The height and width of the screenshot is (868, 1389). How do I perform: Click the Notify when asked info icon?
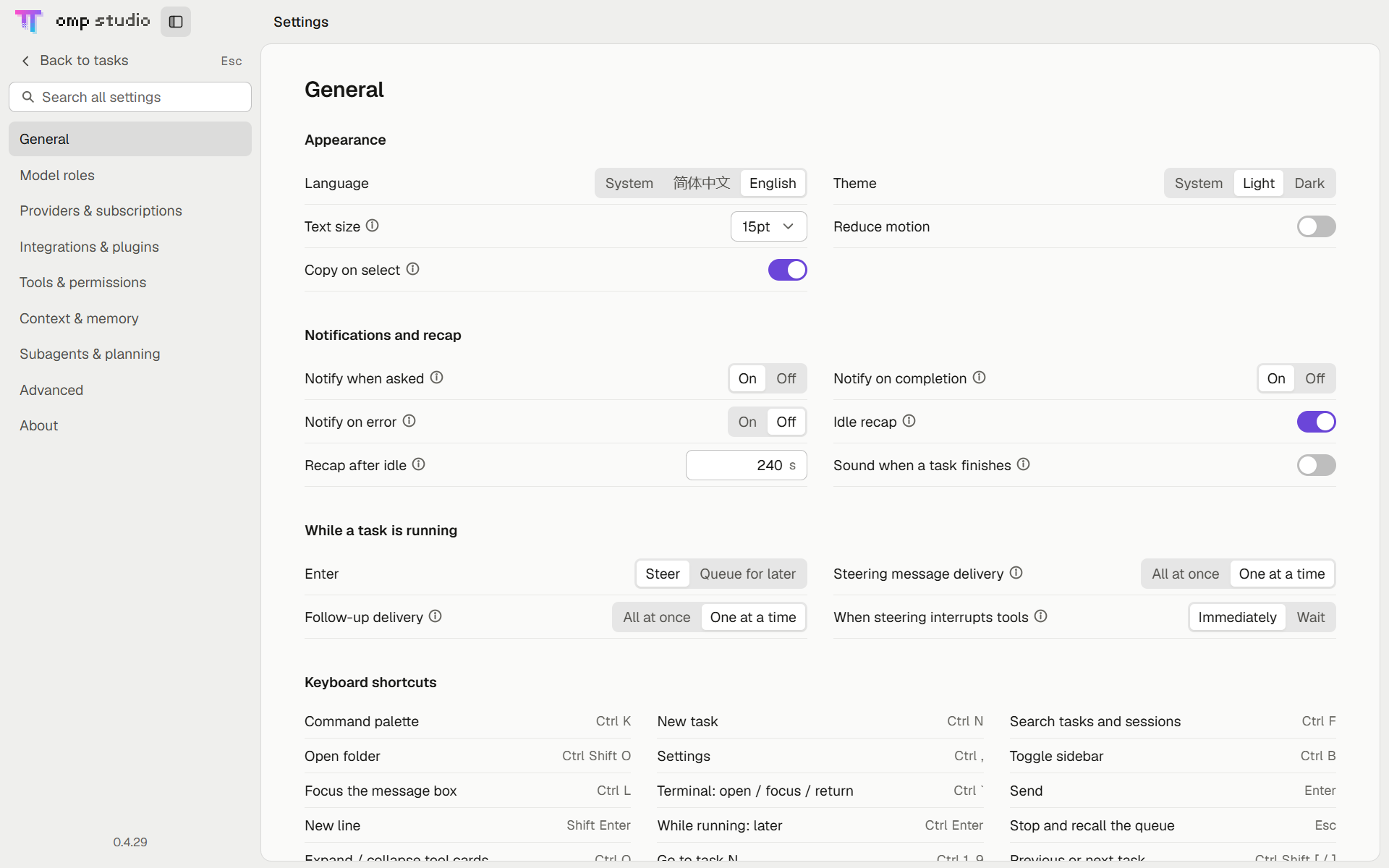pyautogui.click(x=437, y=378)
